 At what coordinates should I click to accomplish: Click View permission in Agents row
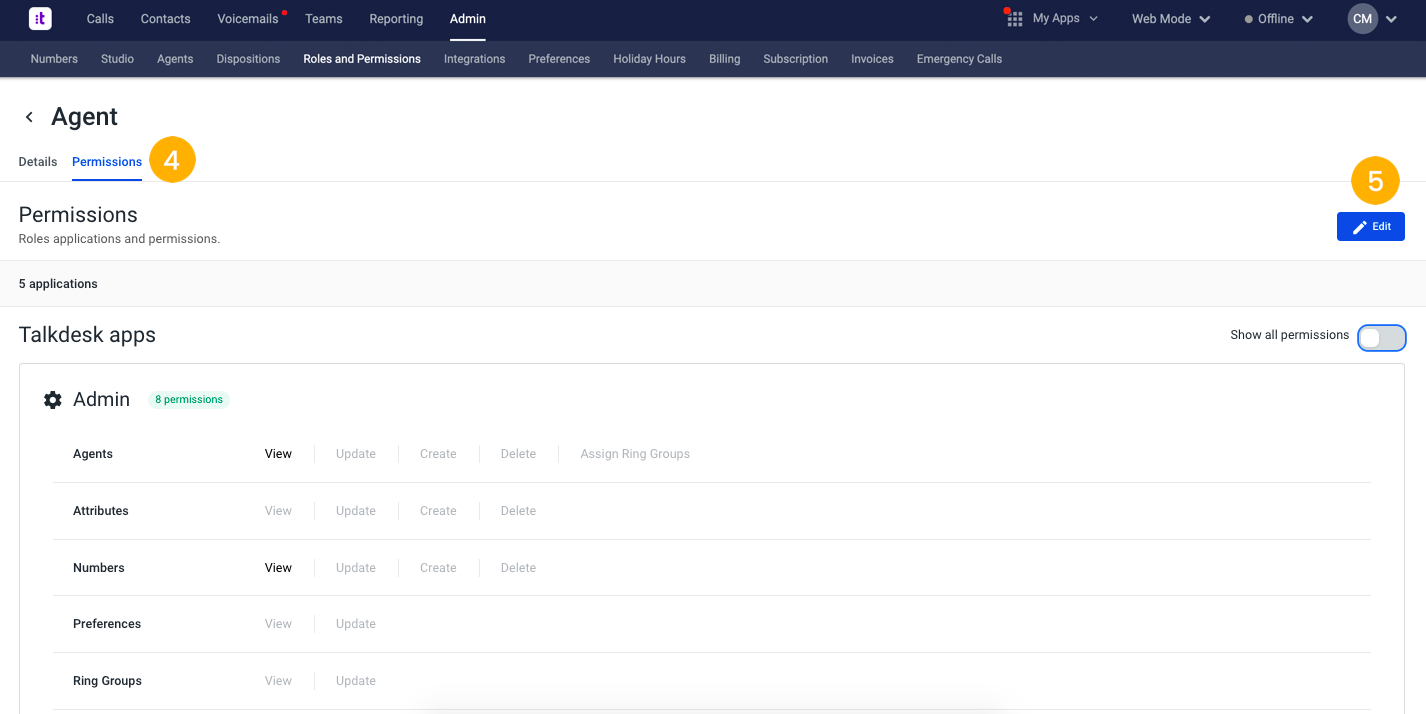pyautogui.click(x=278, y=454)
